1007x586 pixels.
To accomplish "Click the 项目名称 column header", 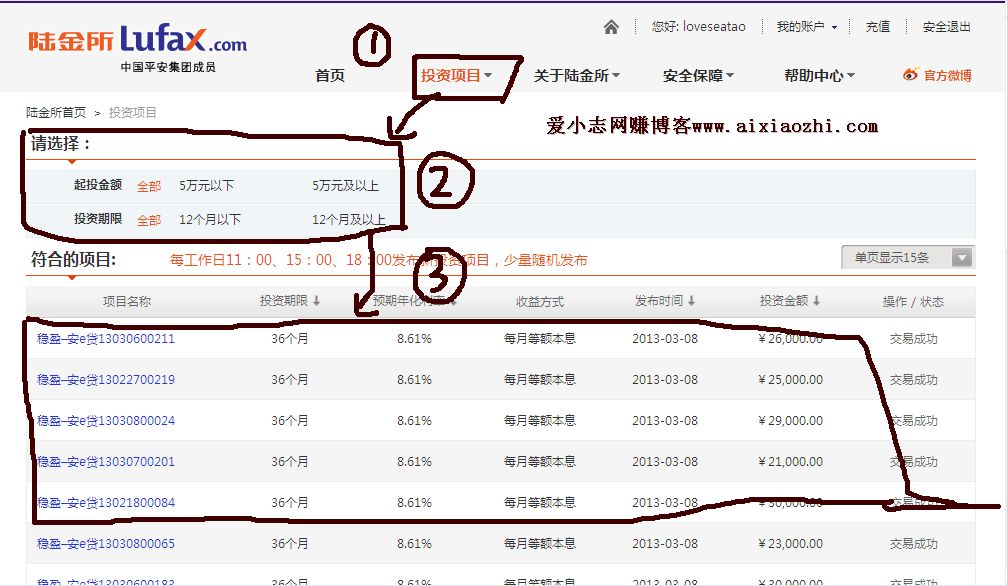I will click(x=127, y=301).
